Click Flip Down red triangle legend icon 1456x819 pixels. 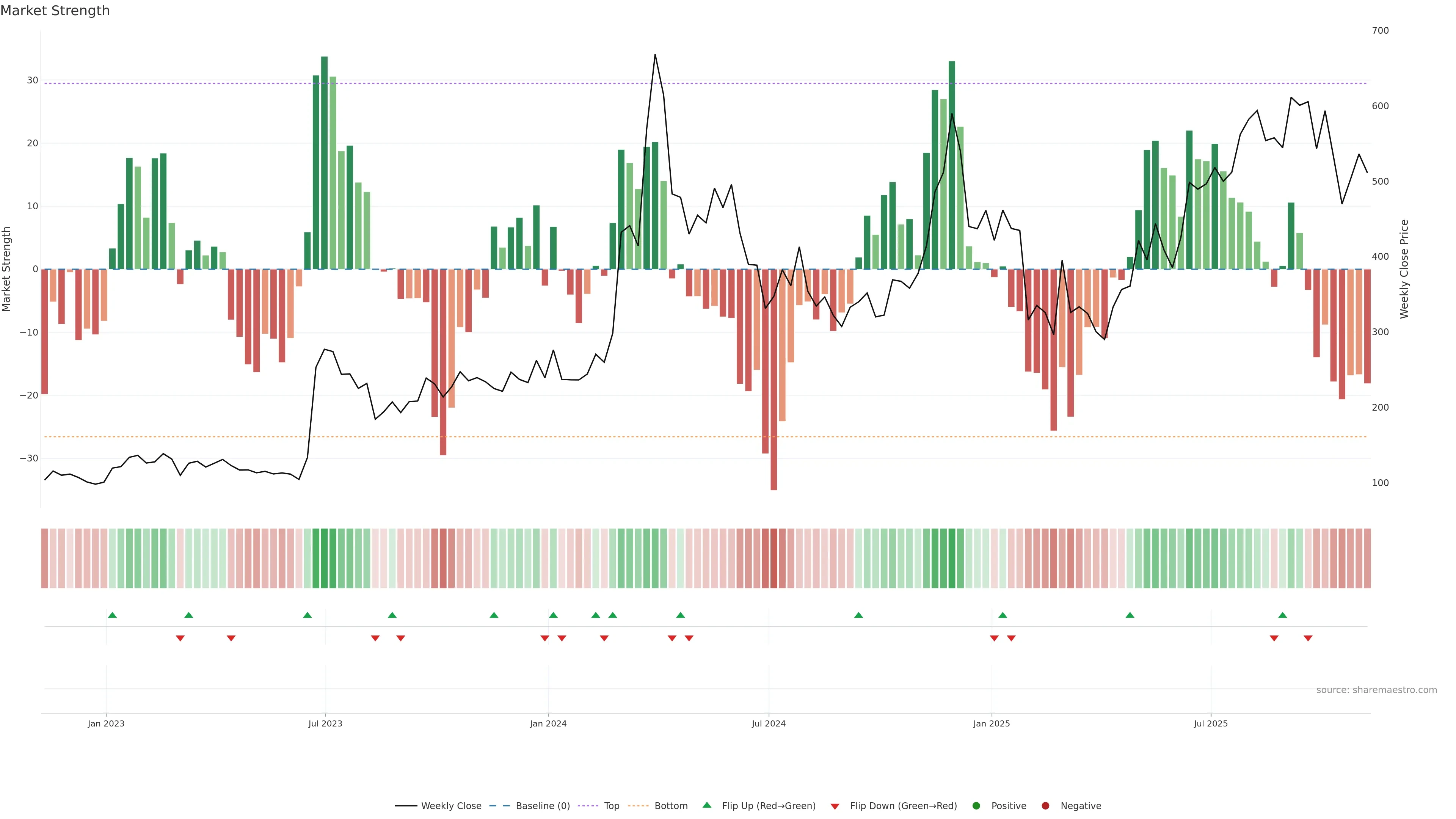tap(835, 806)
